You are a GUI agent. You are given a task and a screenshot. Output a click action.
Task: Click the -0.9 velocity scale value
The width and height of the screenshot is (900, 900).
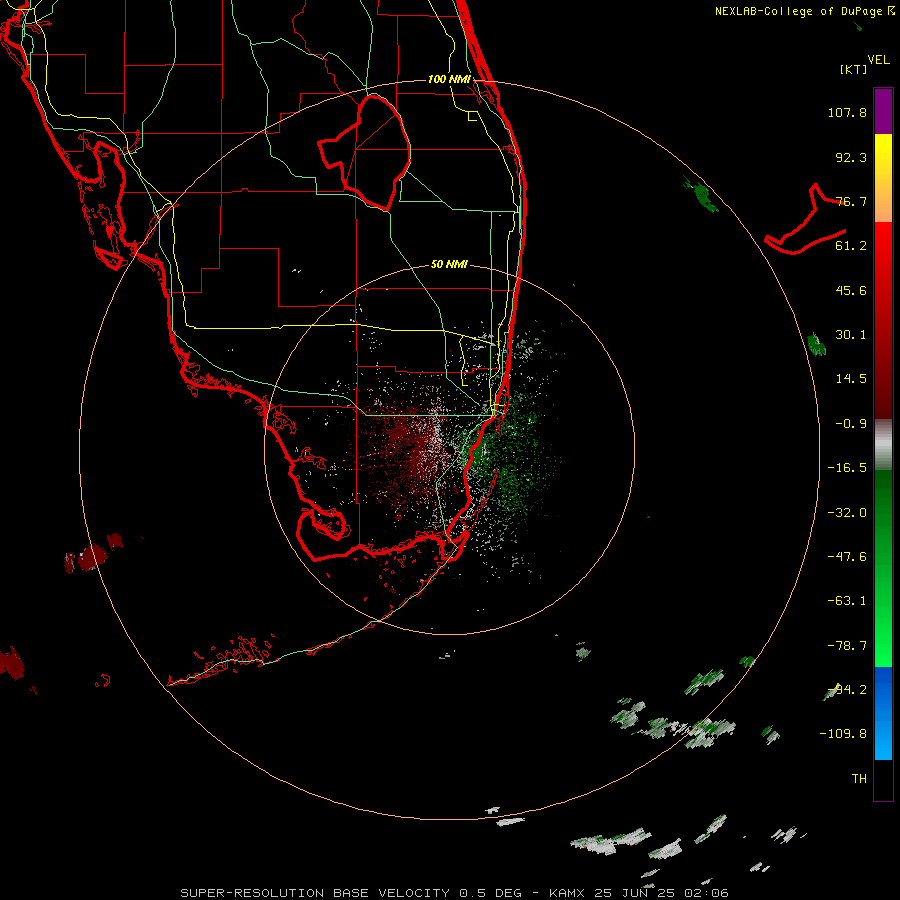851,424
